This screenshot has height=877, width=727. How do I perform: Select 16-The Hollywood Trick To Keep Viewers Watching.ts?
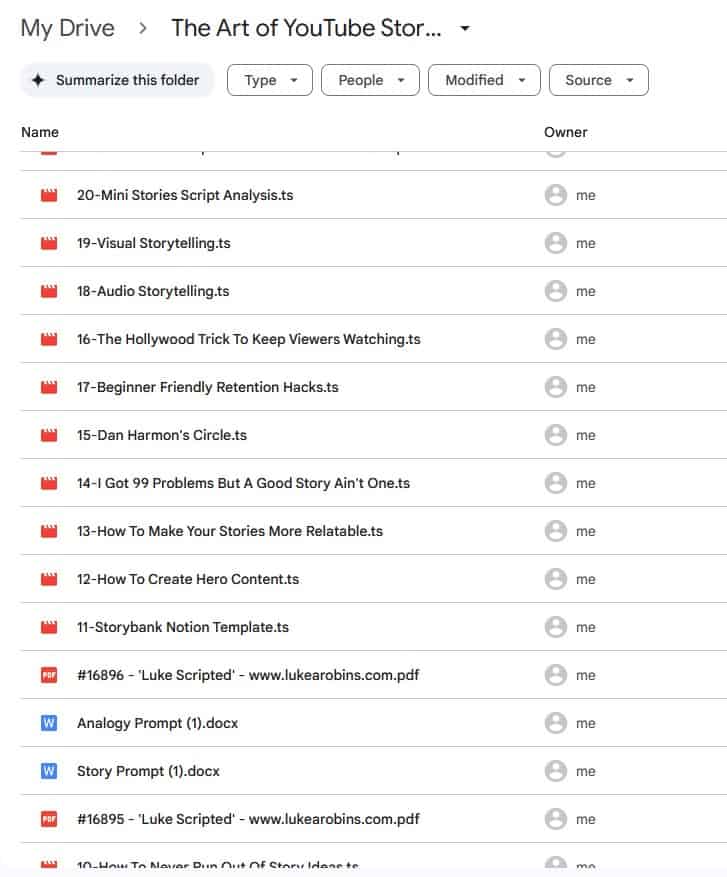248,340
